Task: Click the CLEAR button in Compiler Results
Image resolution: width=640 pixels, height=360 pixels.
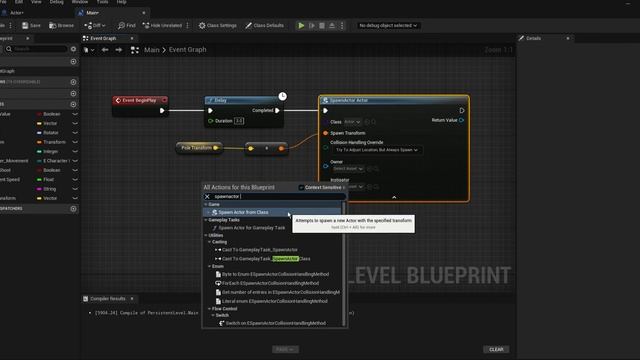Action: 496,349
